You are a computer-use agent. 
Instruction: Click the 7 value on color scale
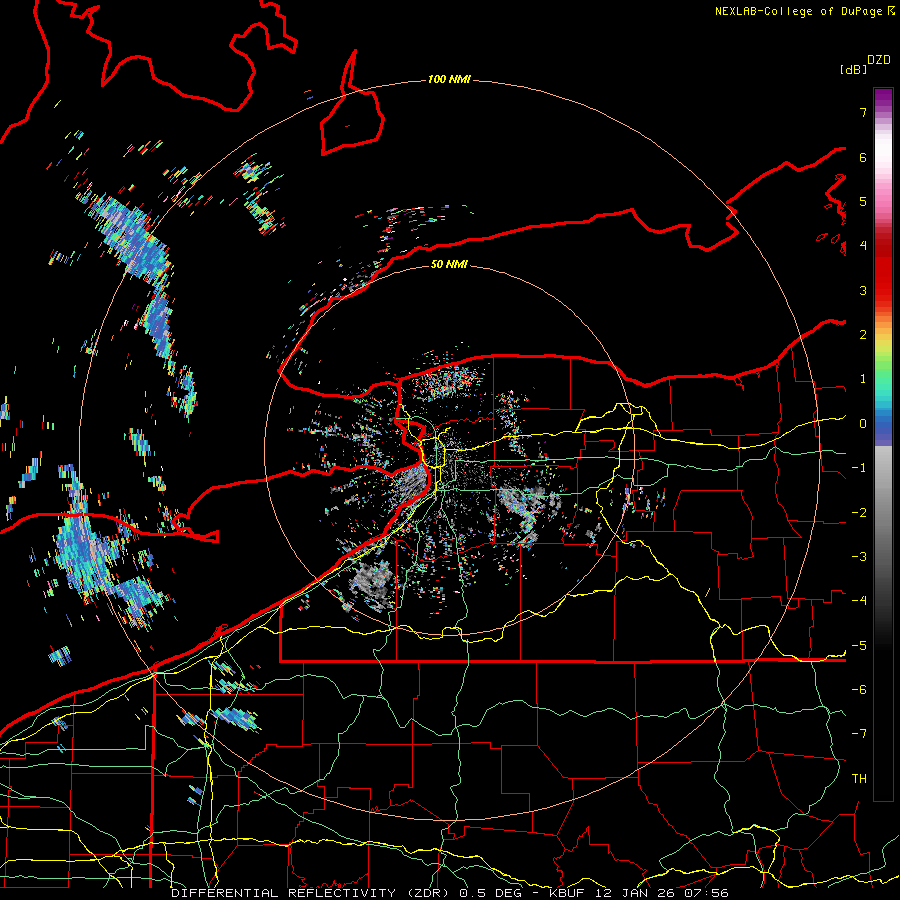tap(863, 112)
